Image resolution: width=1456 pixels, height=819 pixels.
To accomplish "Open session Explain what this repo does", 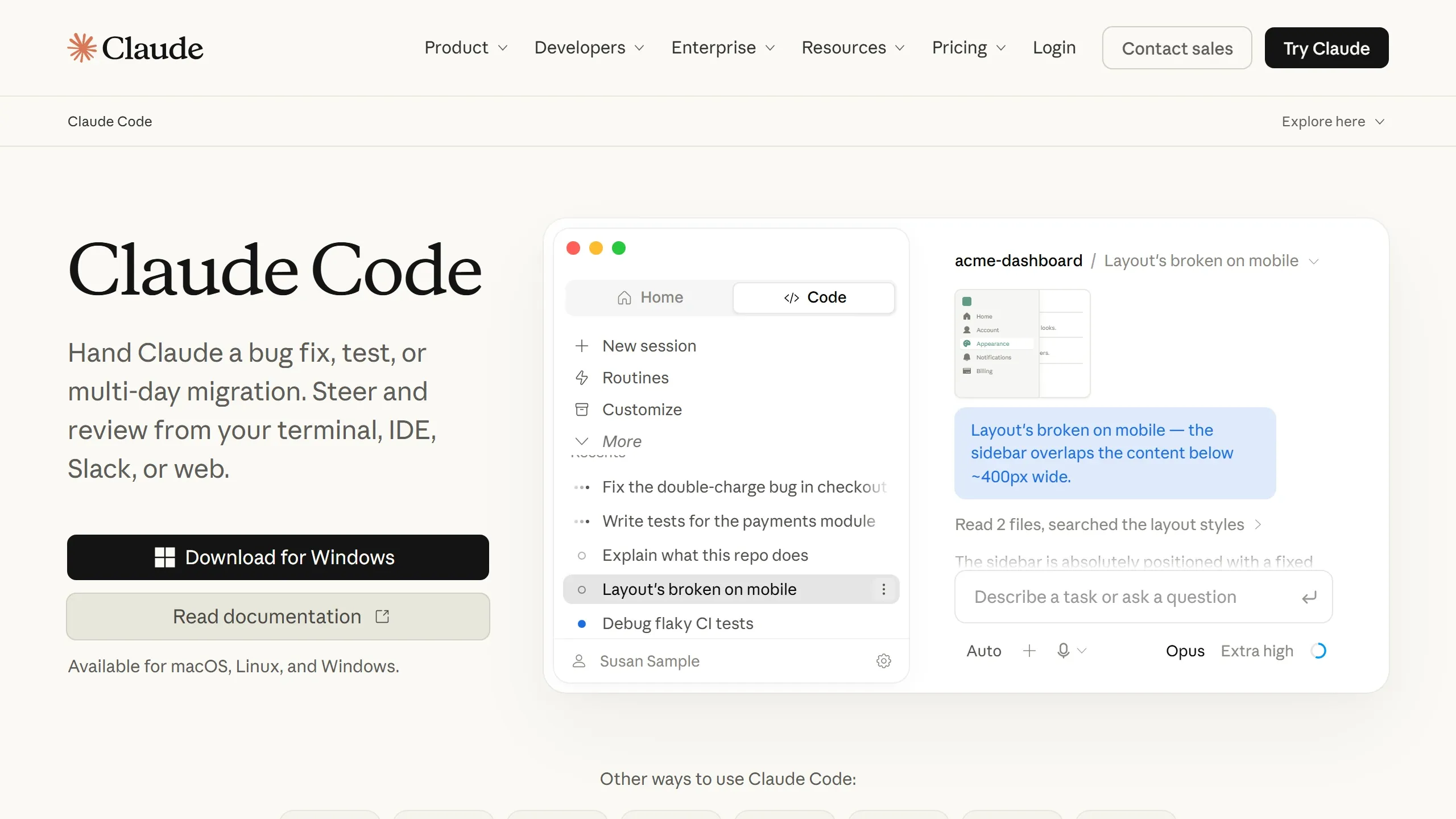I will [x=731, y=556].
